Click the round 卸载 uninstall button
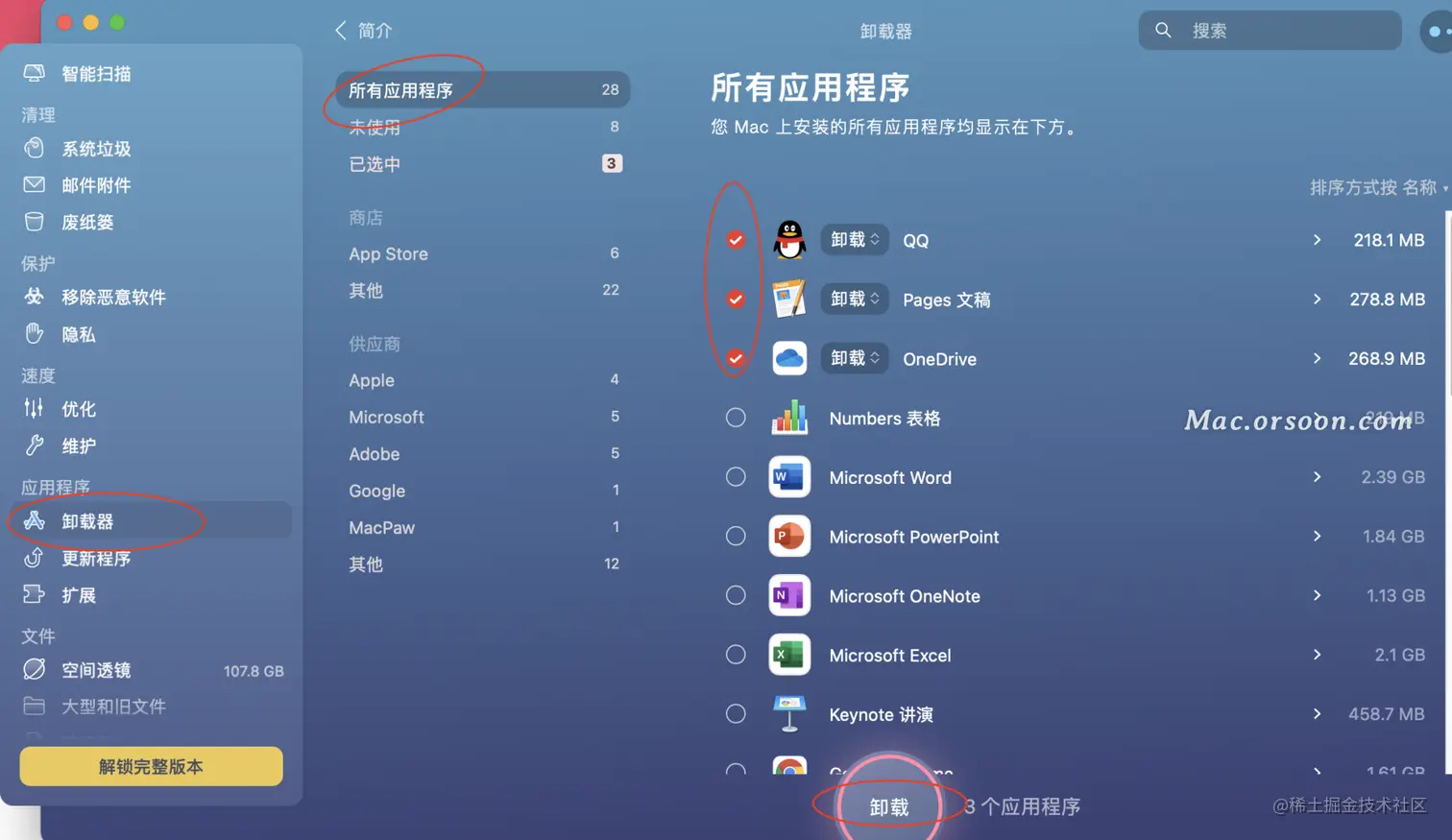 [888, 806]
